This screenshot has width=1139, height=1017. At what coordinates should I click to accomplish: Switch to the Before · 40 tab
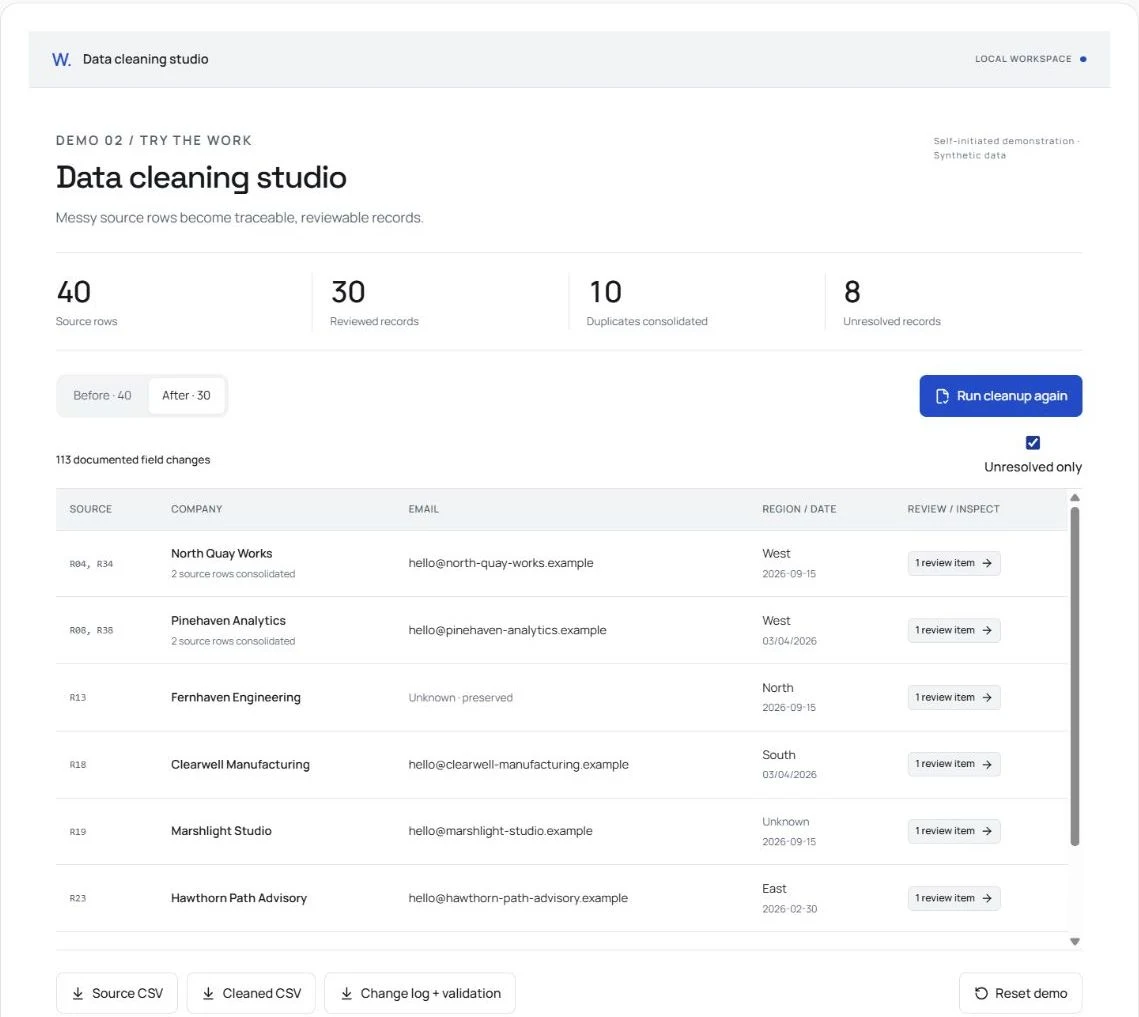click(x=102, y=396)
